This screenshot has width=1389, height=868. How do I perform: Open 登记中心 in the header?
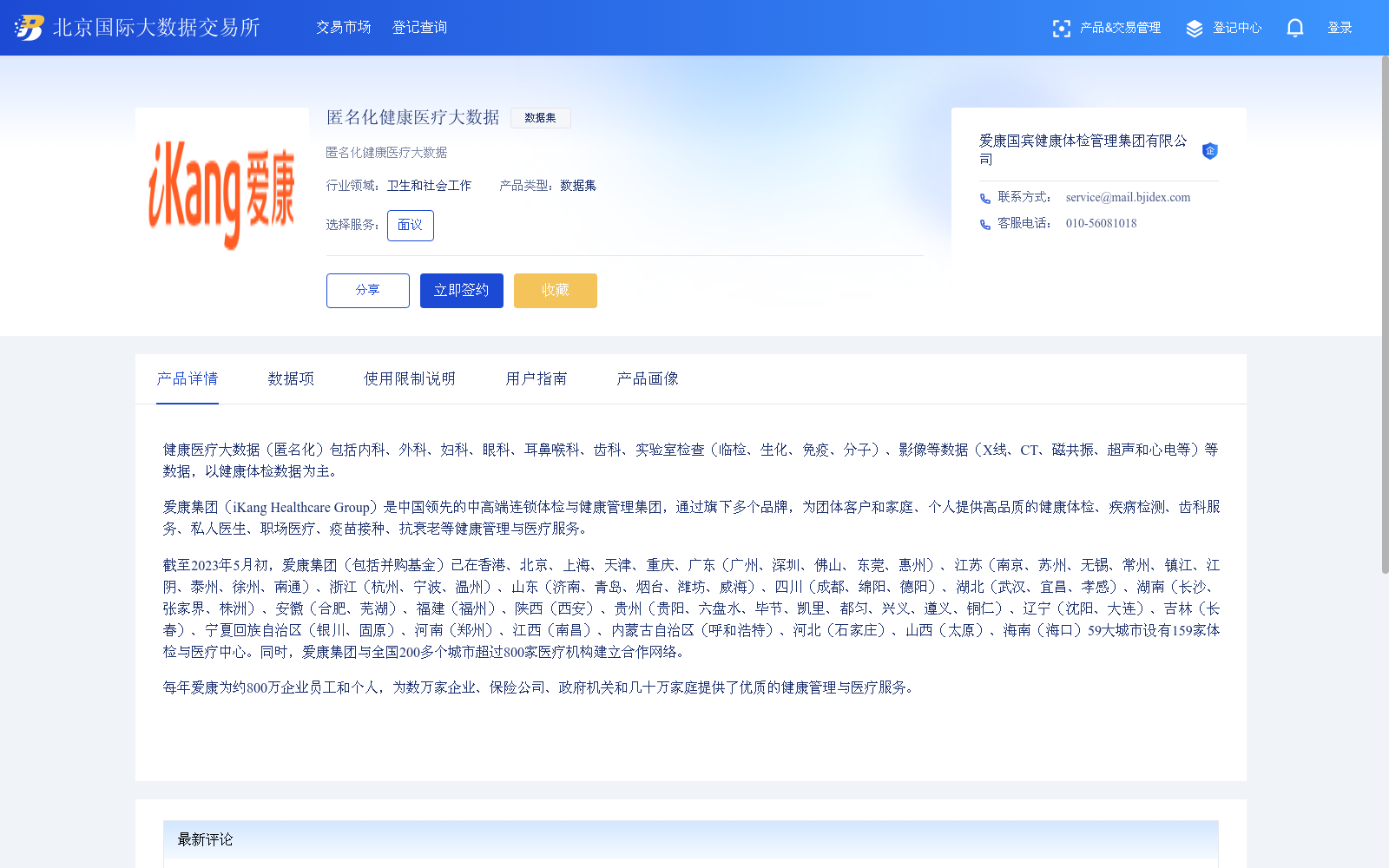(1237, 28)
